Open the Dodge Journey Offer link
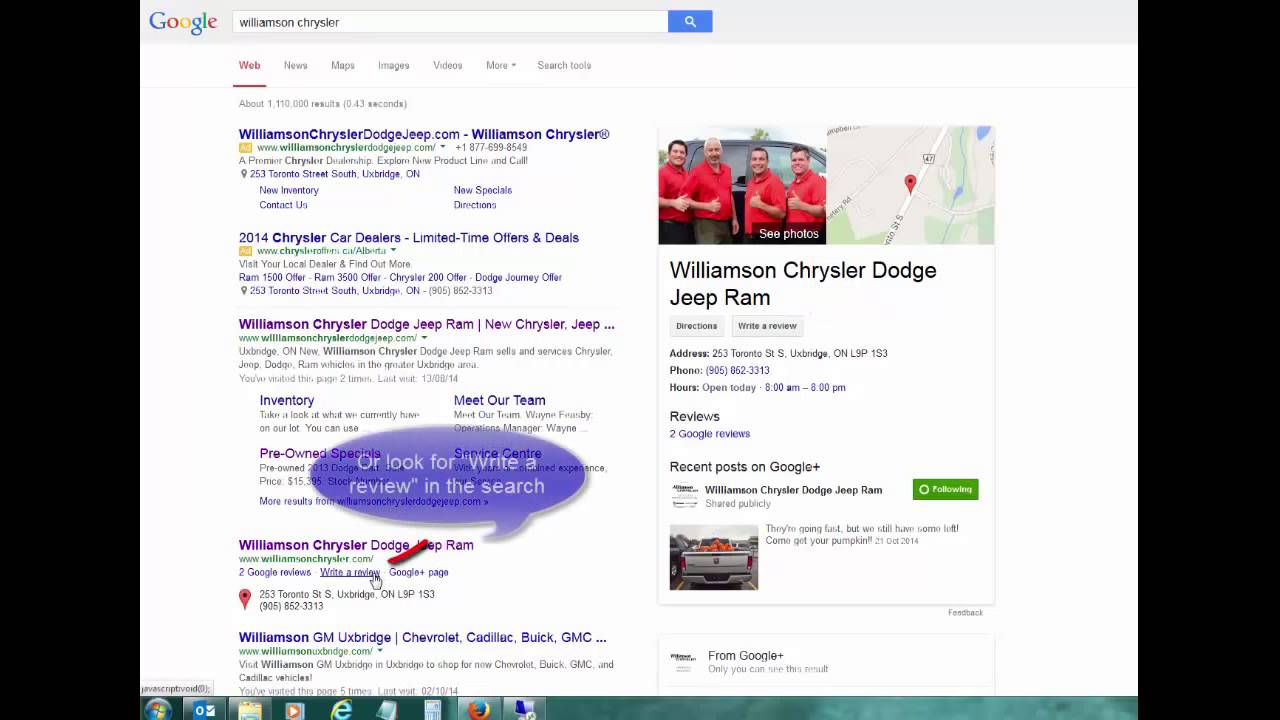Image resolution: width=1280 pixels, height=720 pixels. tap(518, 277)
